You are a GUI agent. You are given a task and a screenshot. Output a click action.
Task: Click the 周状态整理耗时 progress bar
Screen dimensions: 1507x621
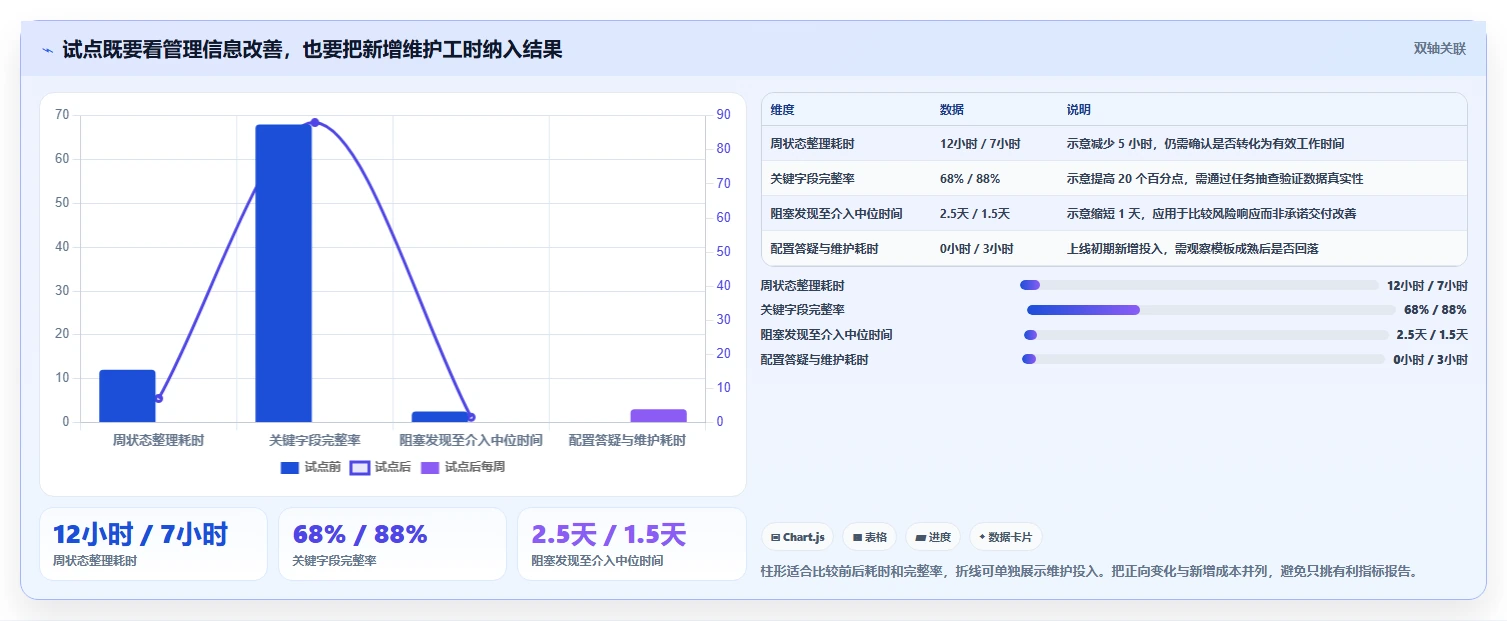pyautogui.click(x=1199, y=285)
